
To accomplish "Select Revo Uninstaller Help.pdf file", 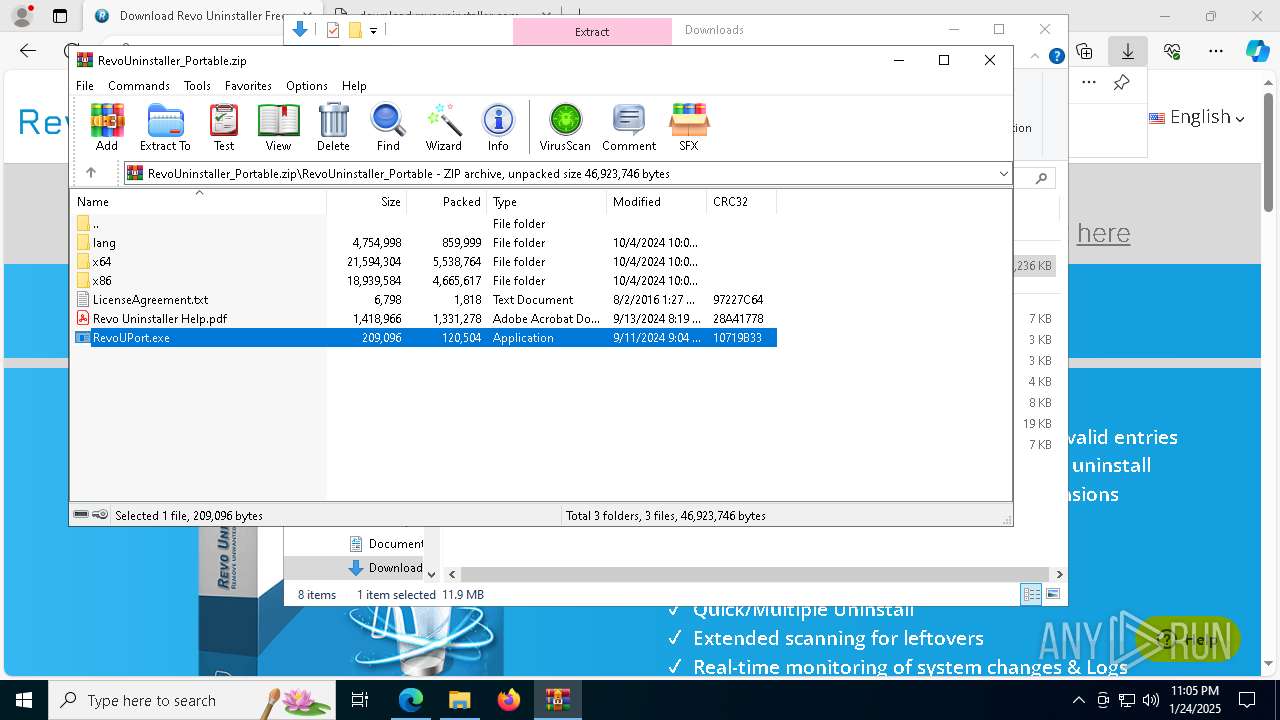I will click(x=424, y=319).
